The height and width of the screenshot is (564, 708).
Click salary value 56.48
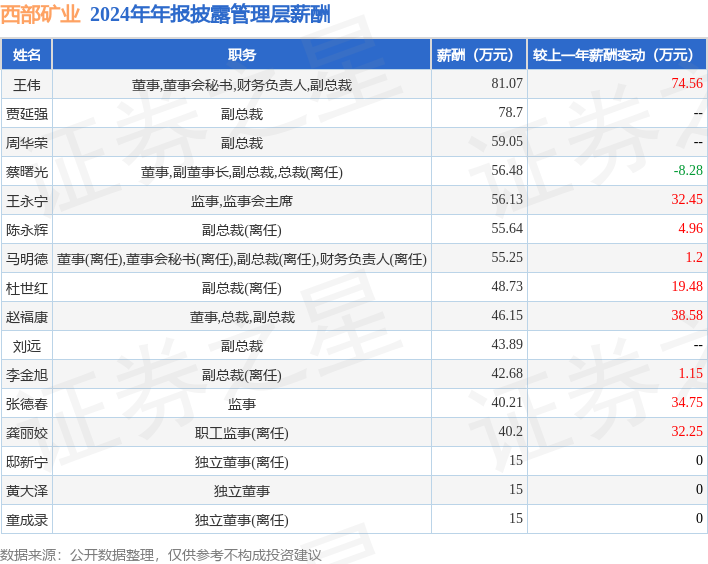pos(507,170)
